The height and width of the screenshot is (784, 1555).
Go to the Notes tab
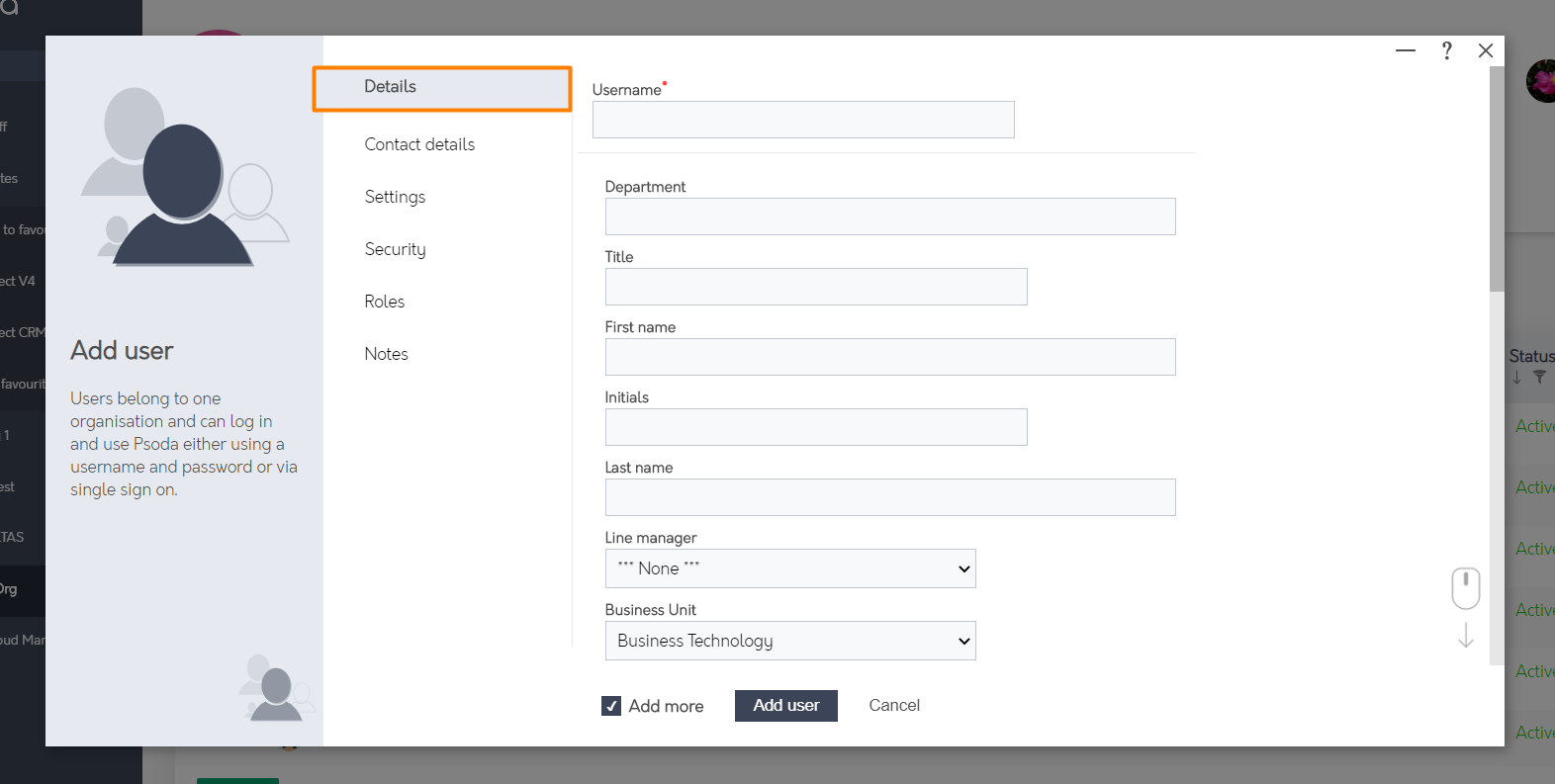pos(386,354)
